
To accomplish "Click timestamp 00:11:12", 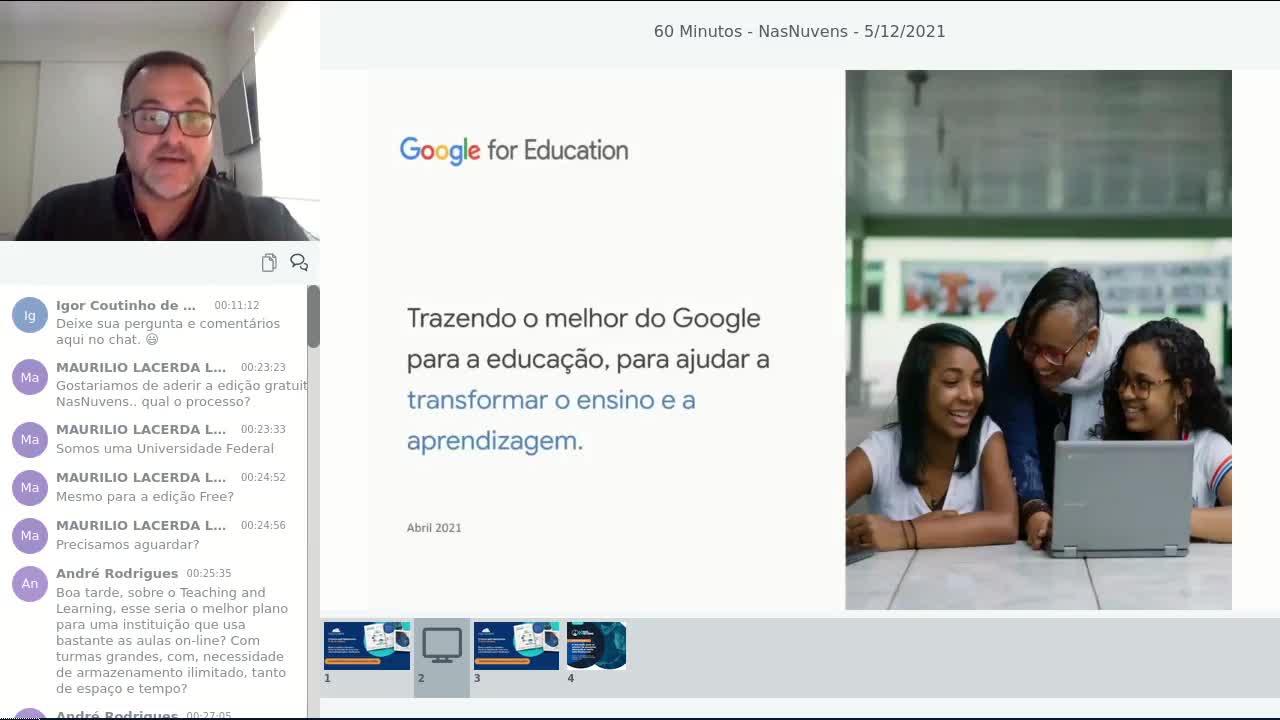I will point(237,305).
